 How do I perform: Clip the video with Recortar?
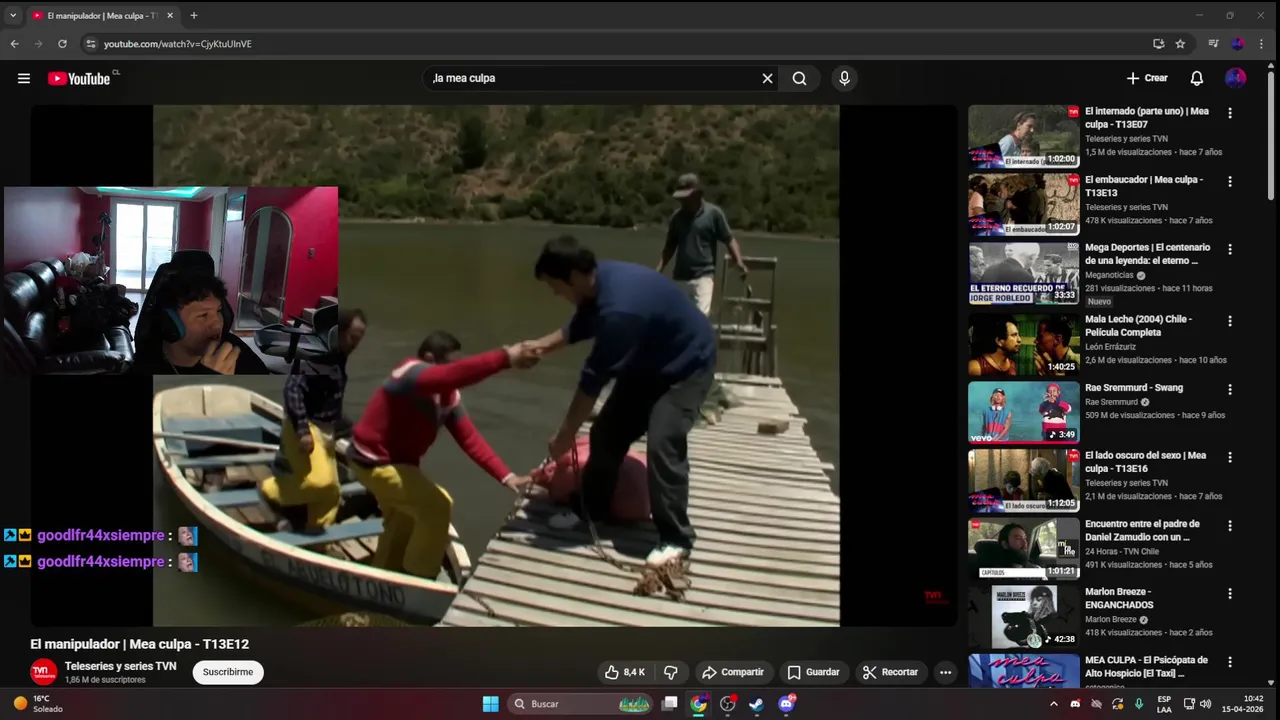click(890, 672)
